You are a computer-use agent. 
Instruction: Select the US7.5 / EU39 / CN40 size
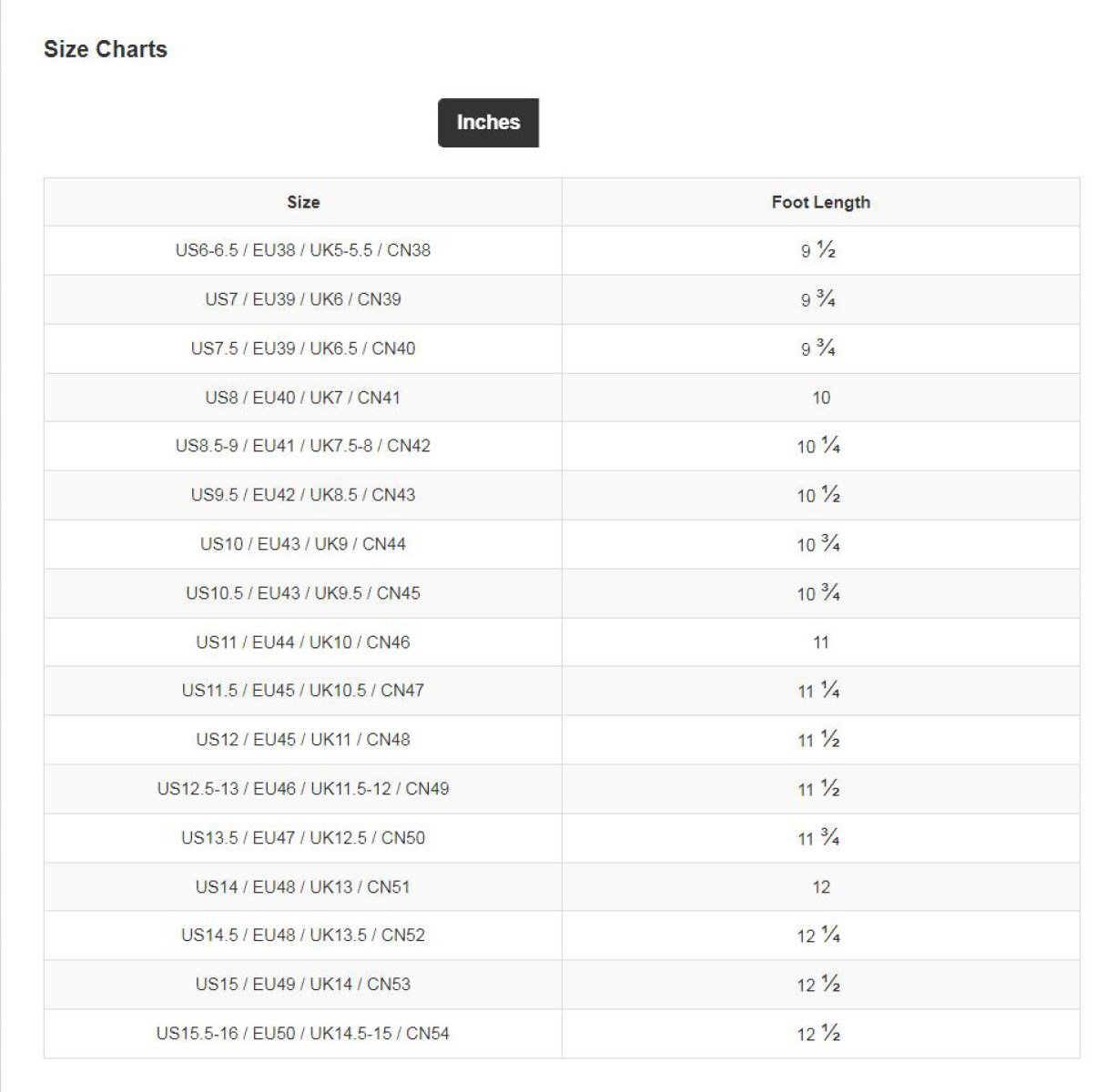click(303, 349)
